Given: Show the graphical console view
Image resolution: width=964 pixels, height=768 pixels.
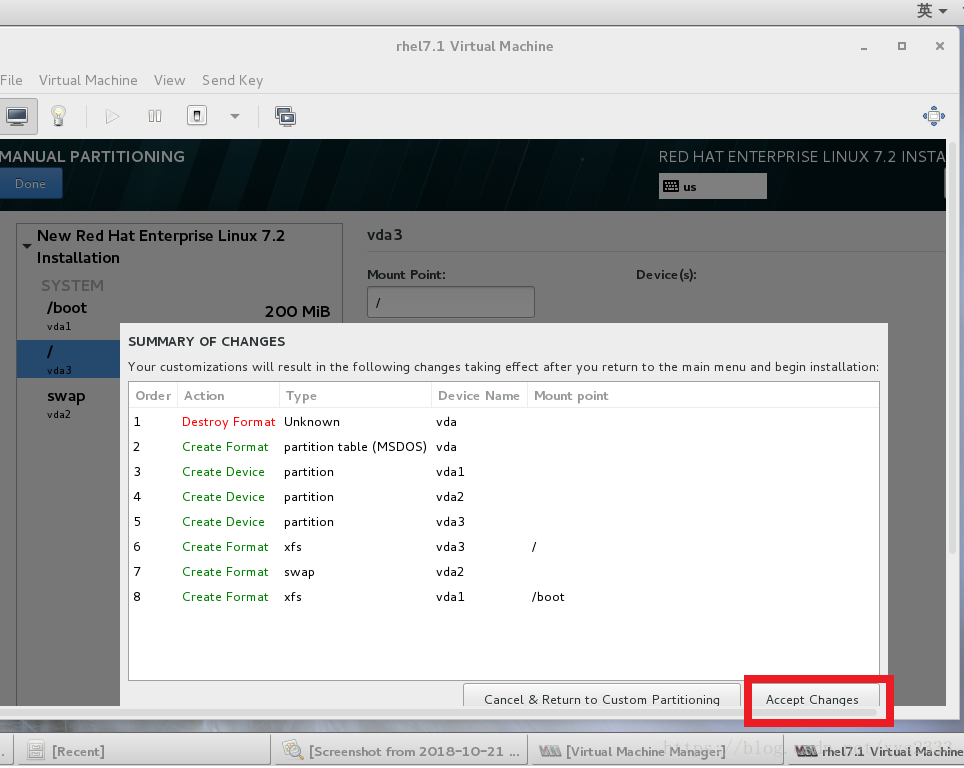Looking at the screenshot, I should pyautogui.click(x=17, y=116).
